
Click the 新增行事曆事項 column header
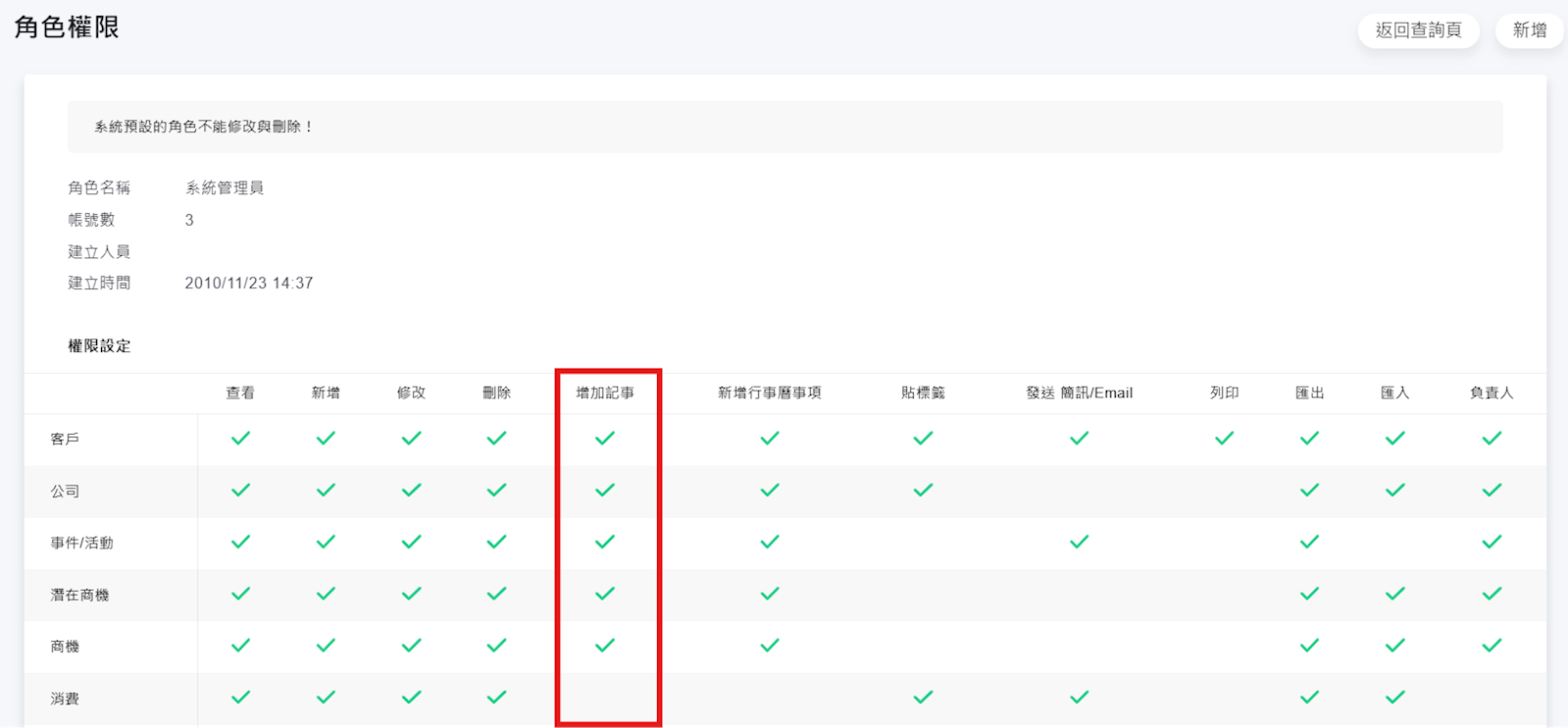click(x=770, y=393)
